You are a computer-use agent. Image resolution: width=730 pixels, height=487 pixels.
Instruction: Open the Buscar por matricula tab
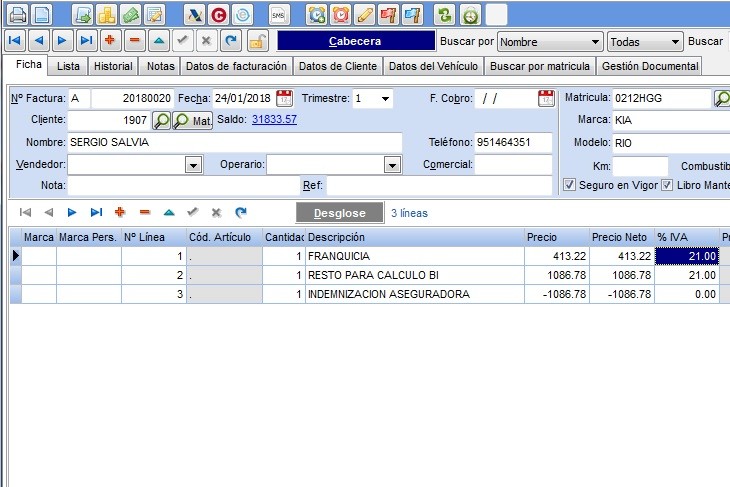click(540, 66)
